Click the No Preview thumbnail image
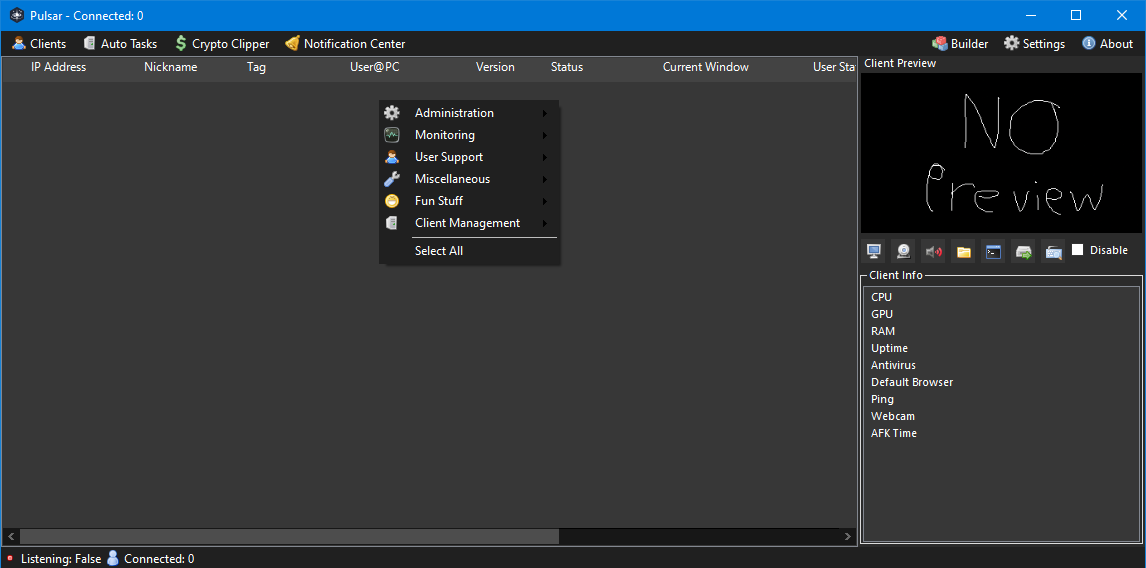 click(1001, 153)
